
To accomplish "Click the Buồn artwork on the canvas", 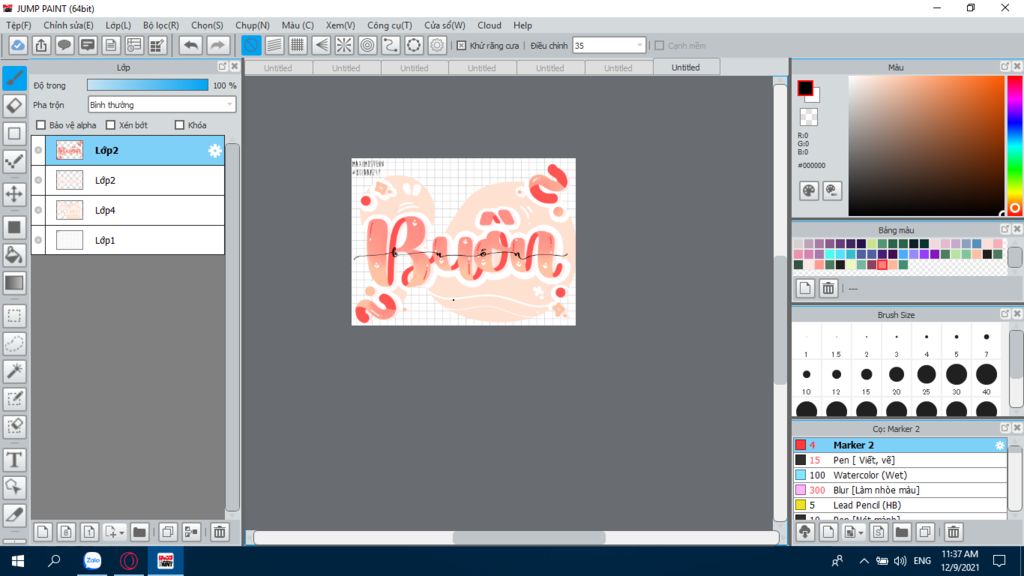I will click(x=464, y=242).
